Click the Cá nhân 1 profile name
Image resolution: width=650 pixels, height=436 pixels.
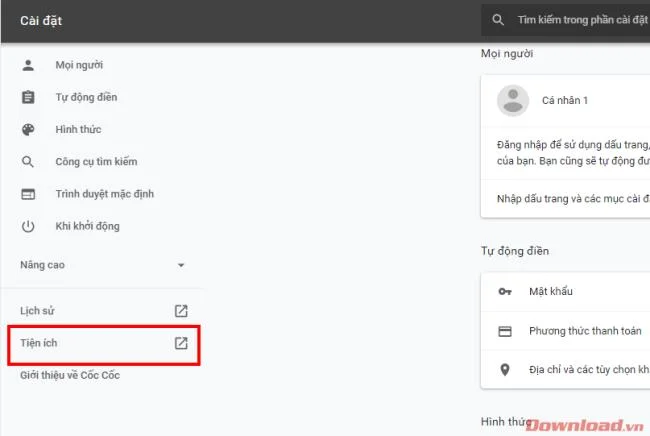565,100
